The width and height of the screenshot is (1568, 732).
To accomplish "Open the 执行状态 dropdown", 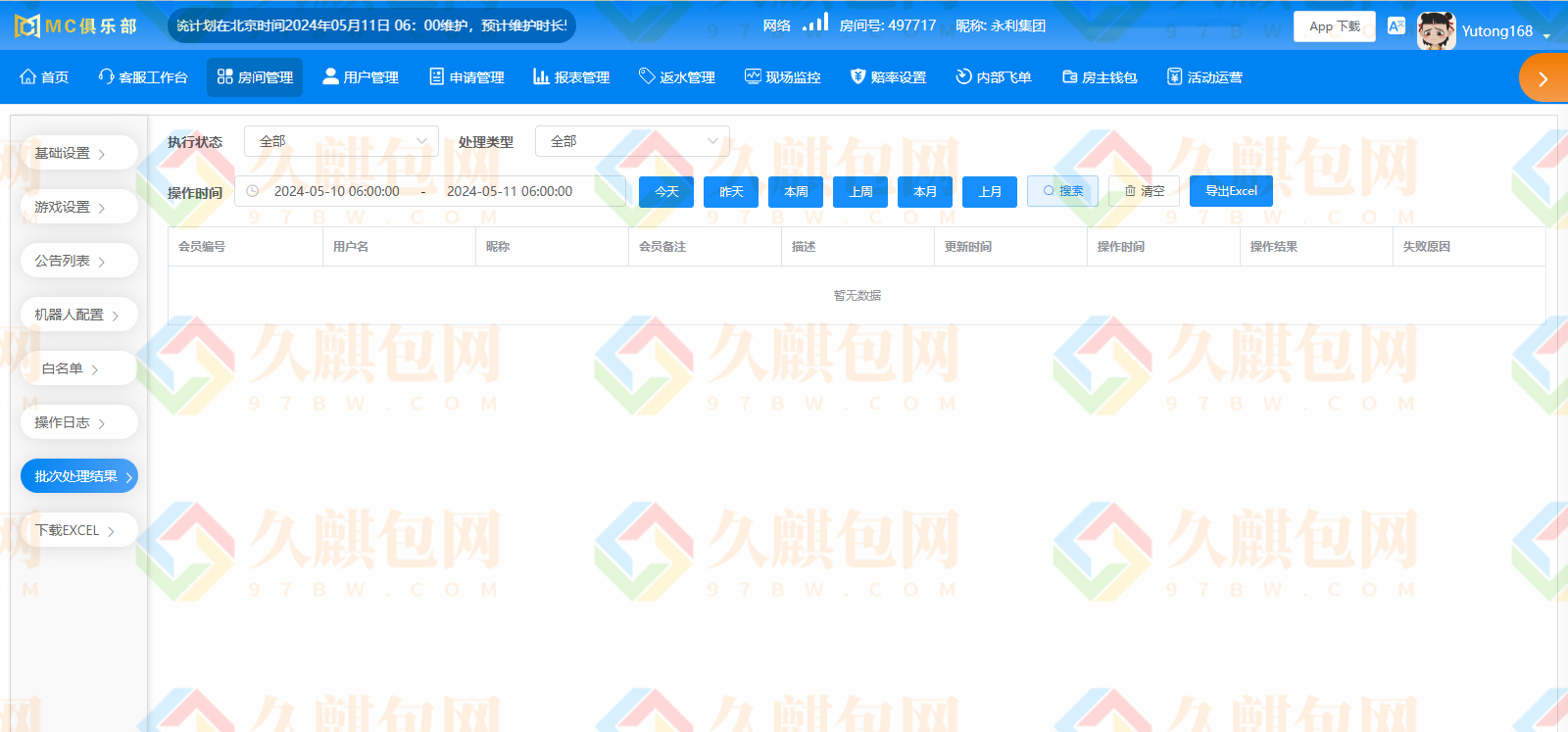I will point(341,141).
